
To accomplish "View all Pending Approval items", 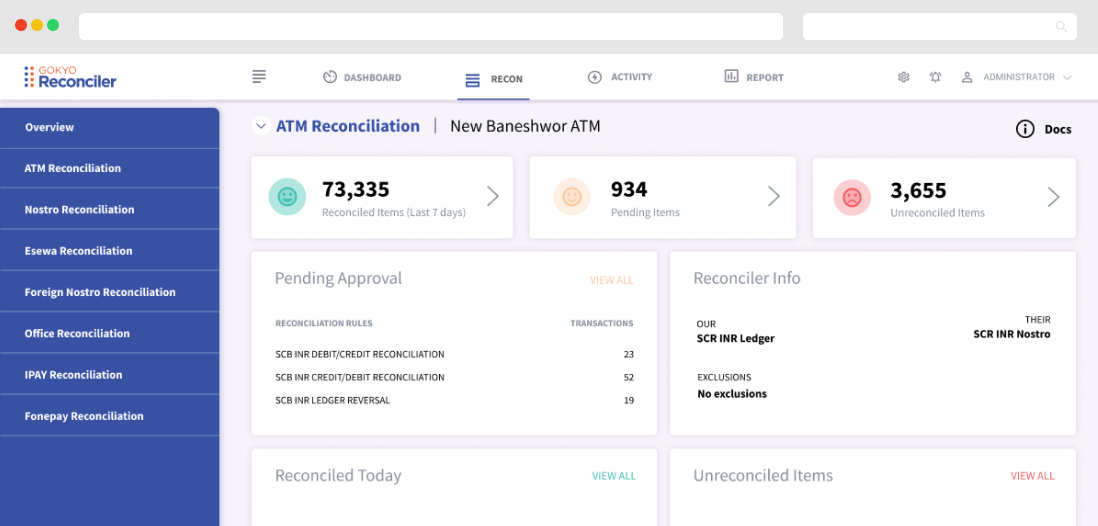I will (x=611, y=280).
